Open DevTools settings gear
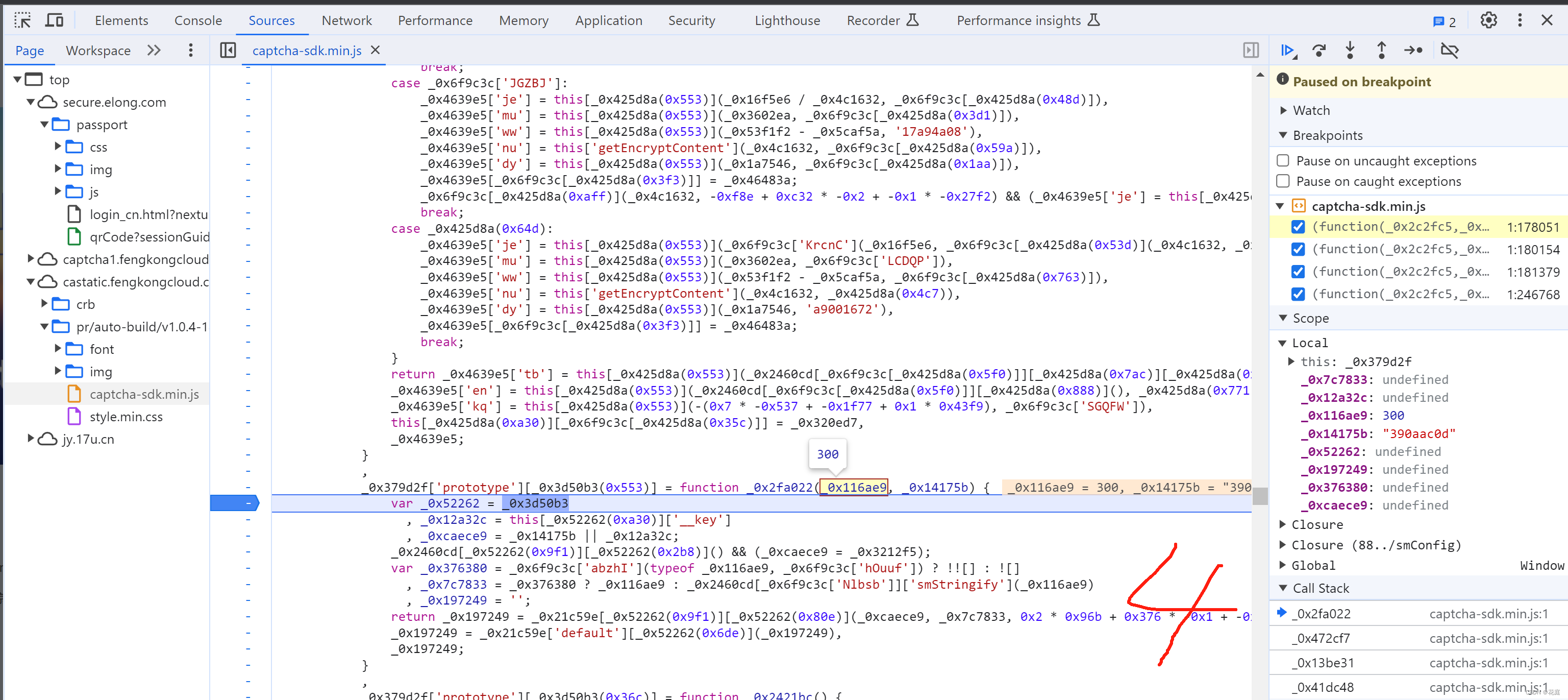The height and width of the screenshot is (700, 1568). (x=1488, y=20)
